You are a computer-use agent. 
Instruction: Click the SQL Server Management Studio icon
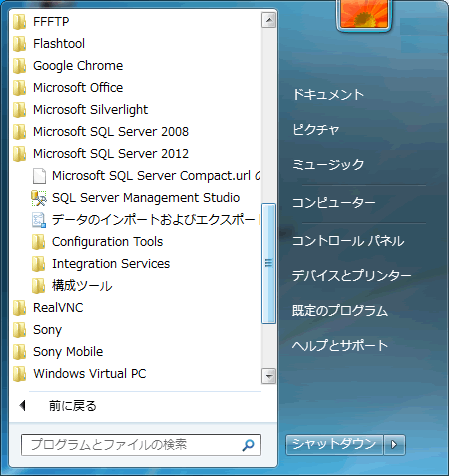[x=39, y=198]
